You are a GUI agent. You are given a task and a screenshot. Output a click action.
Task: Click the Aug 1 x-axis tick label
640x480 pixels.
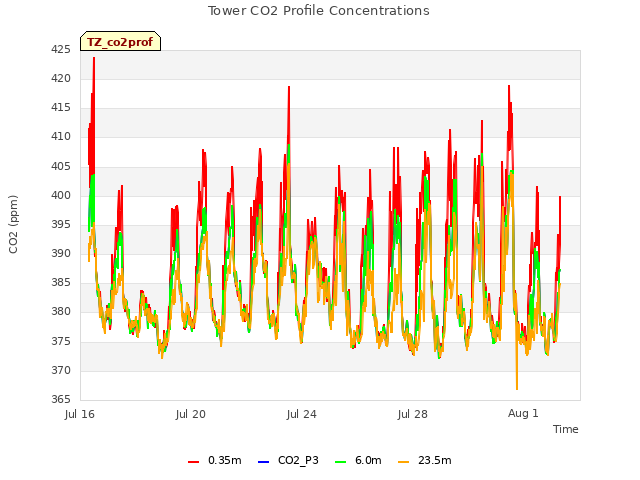tap(523, 413)
